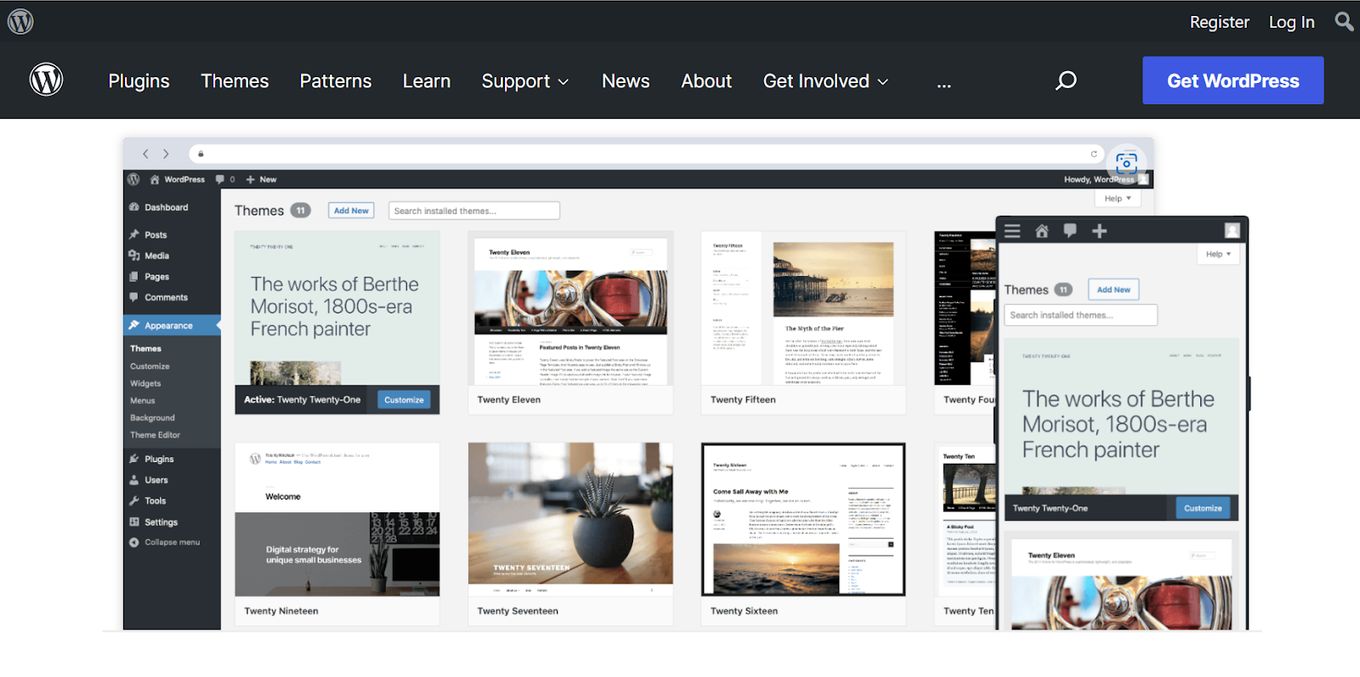
Task: Click Add New beside the desktop Themes heading
Action: (351, 210)
